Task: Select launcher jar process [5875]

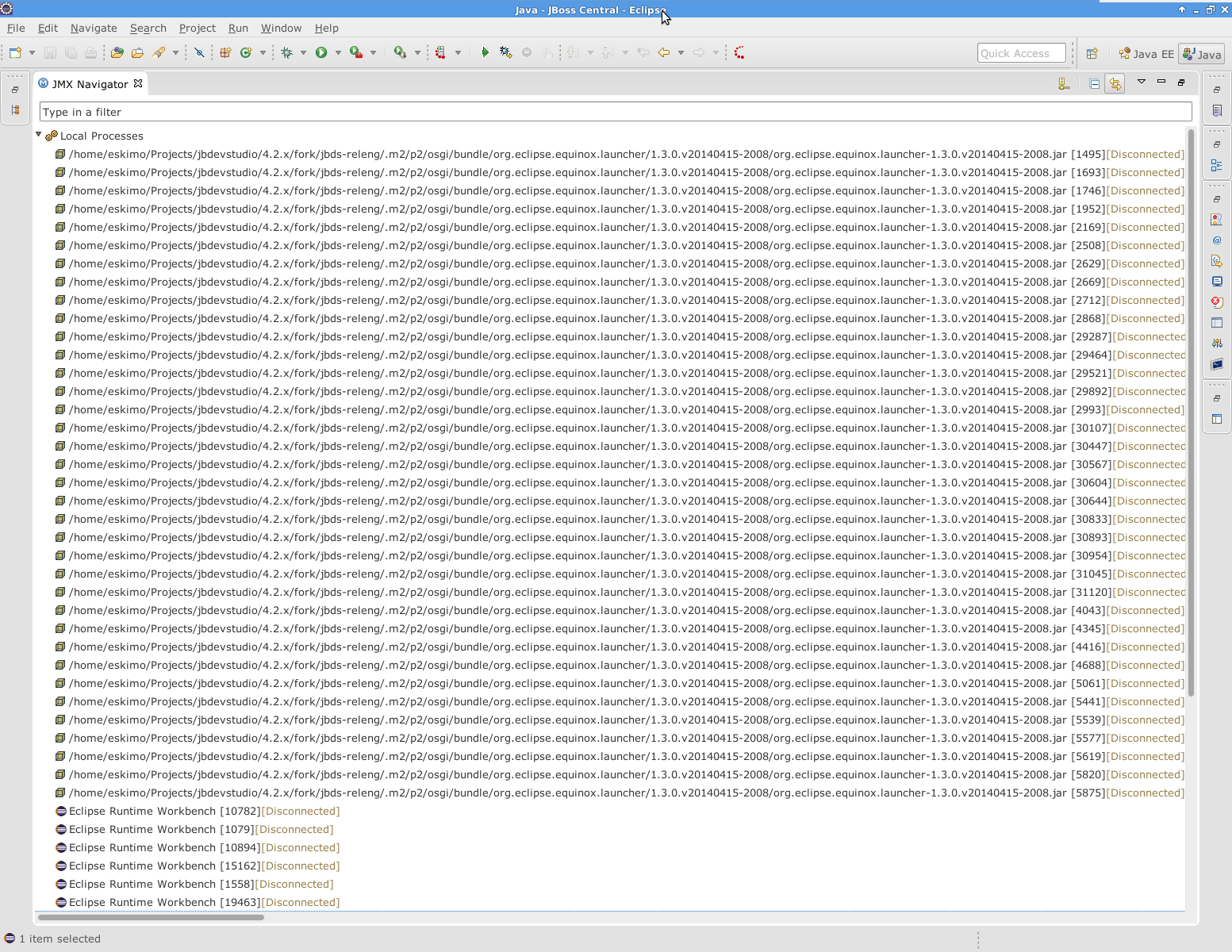Action: click(x=620, y=793)
